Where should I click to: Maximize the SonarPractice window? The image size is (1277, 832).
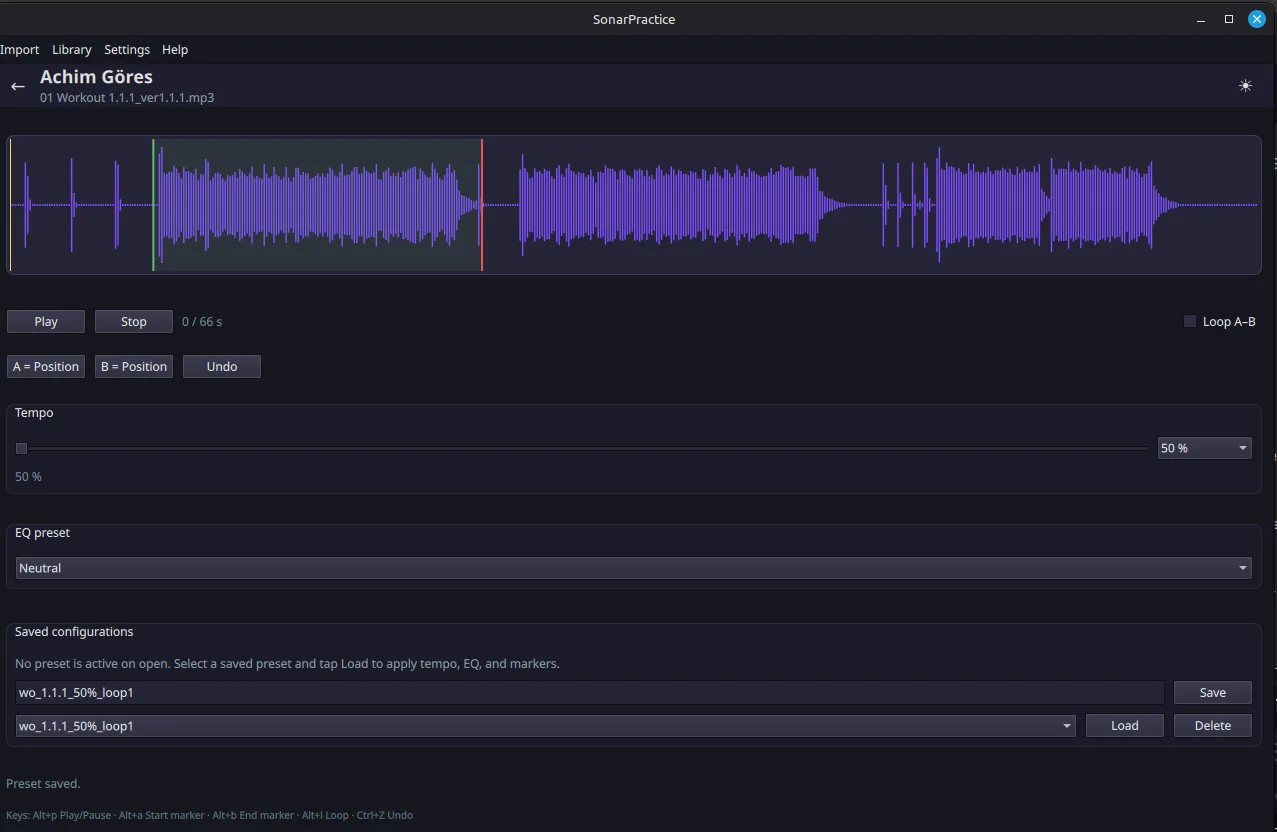(1229, 19)
